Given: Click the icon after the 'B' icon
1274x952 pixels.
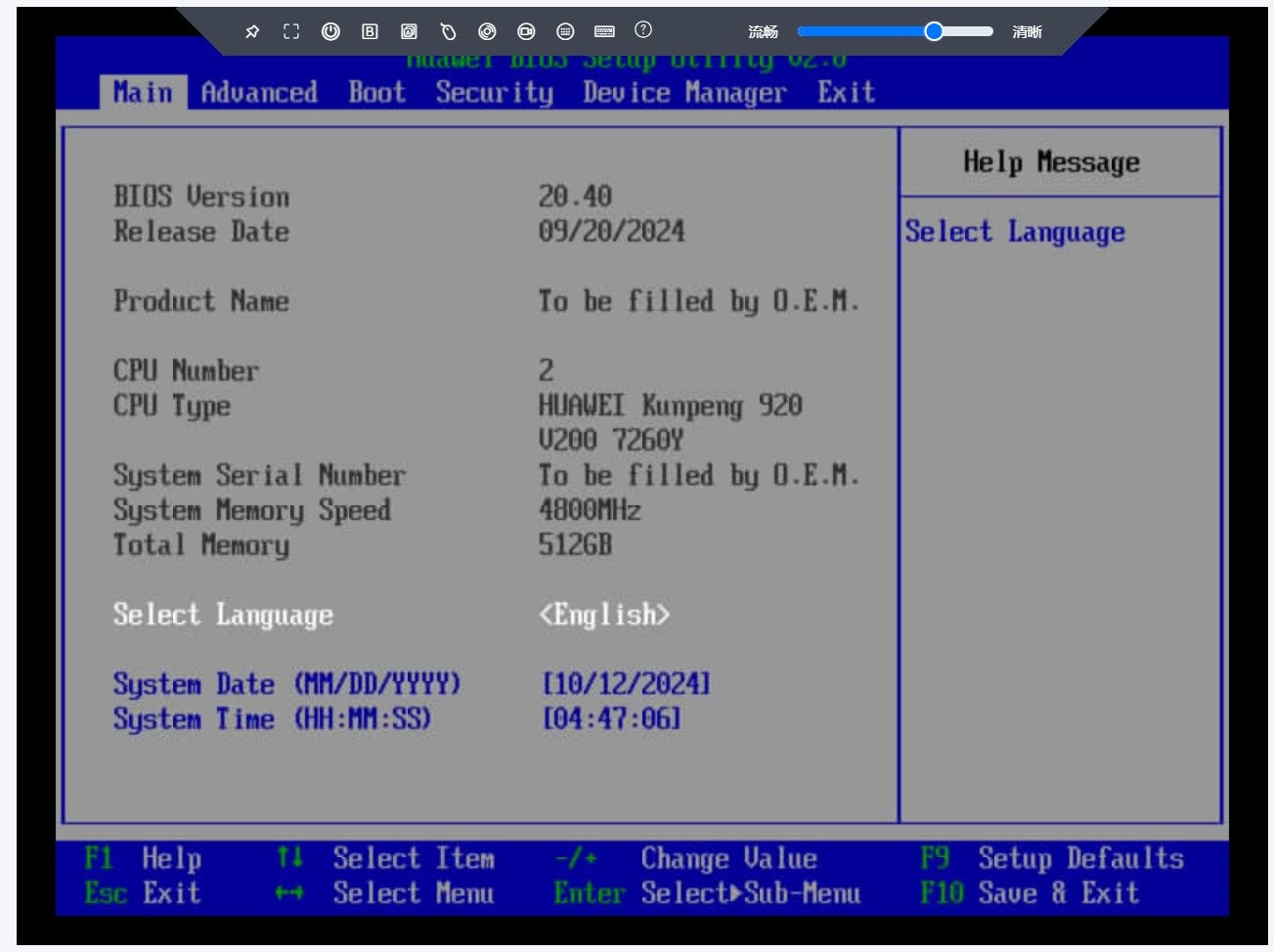Looking at the screenshot, I should point(409,31).
